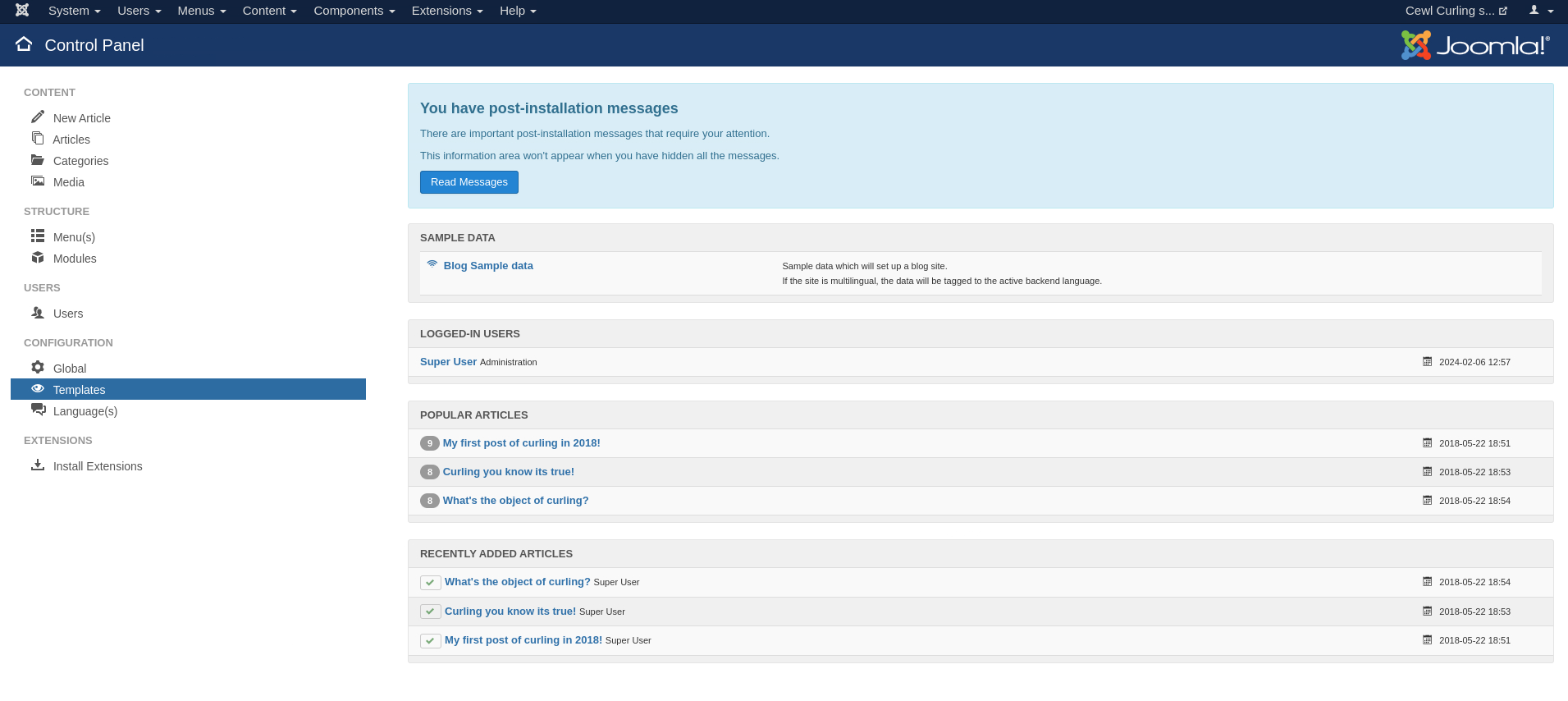1568x701 pixels.
Task: Click the hit count badge 9 for first post
Action: tap(430, 443)
